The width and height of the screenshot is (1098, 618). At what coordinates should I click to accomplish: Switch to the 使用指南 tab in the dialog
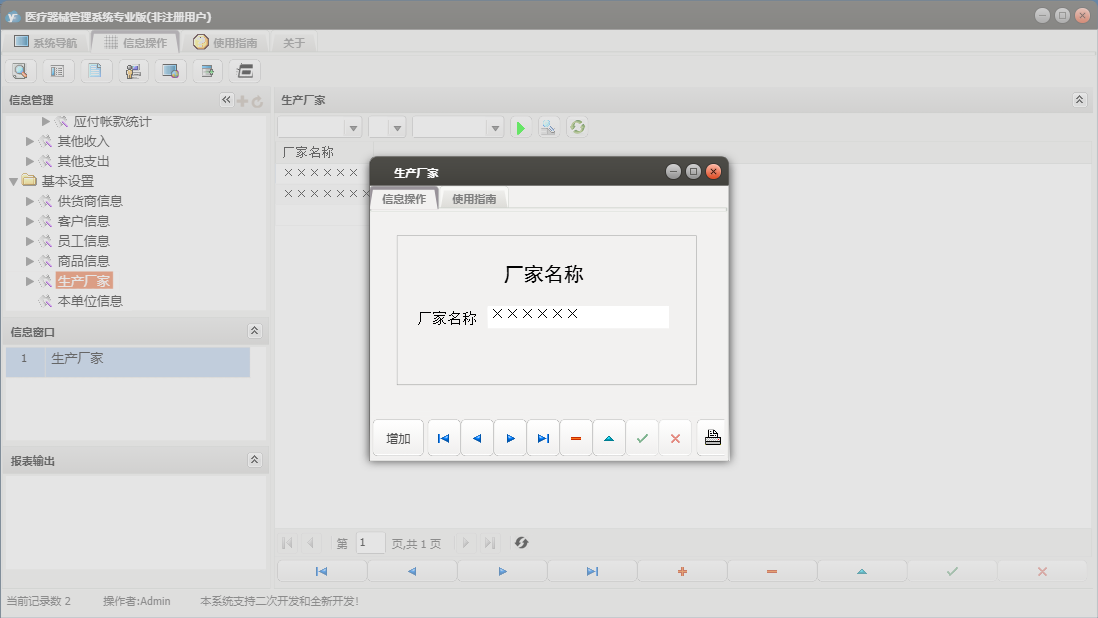pyautogui.click(x=473, y=198)
